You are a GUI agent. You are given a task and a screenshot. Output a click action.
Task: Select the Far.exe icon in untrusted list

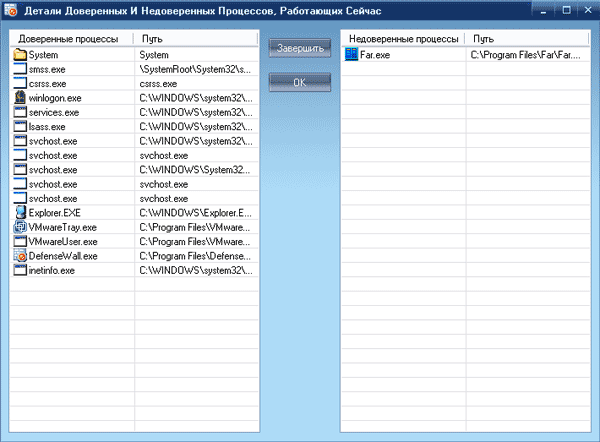(x=351, y=54)
